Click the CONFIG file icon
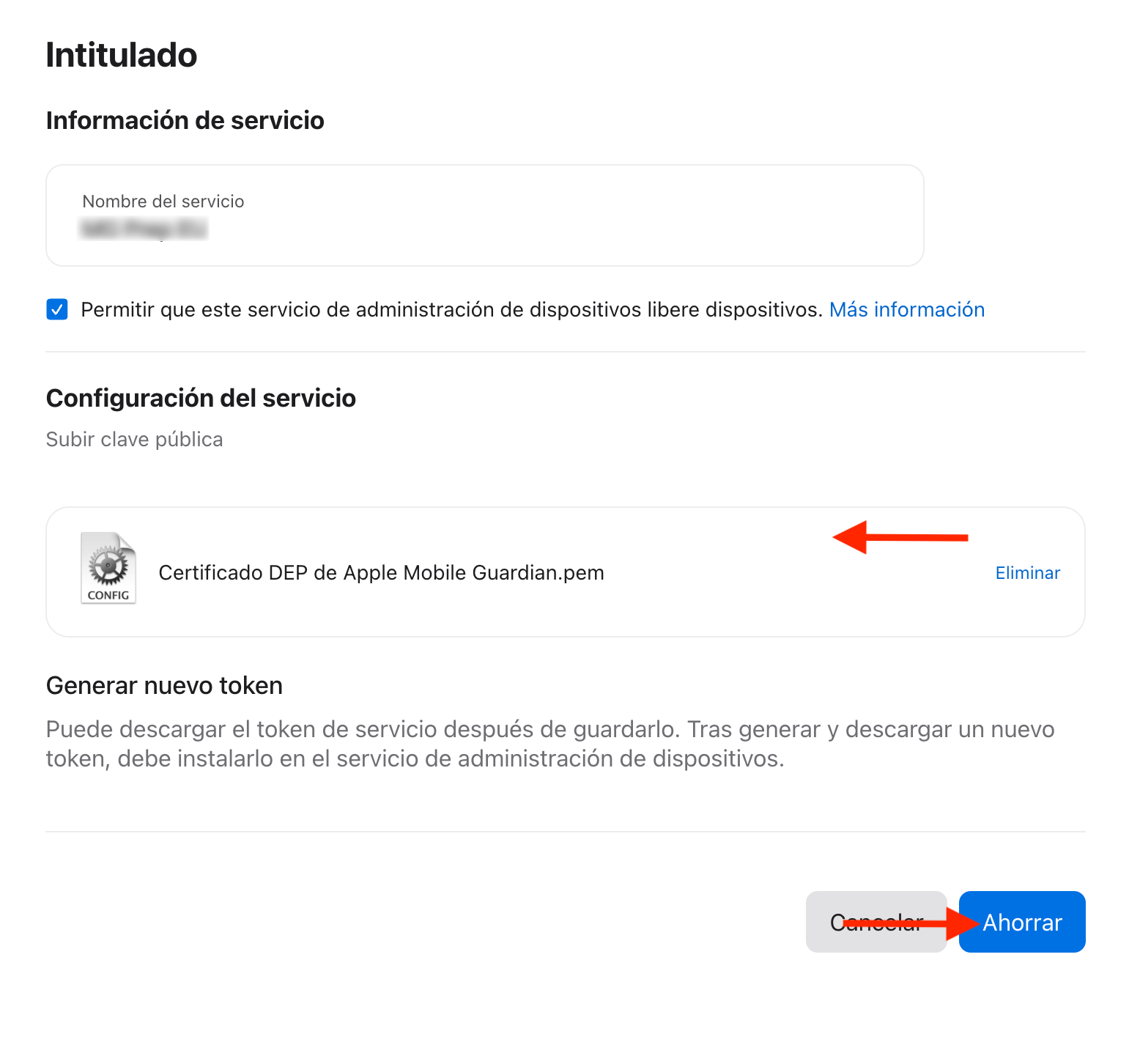The image size is (1140, 1064). (108, 568)
